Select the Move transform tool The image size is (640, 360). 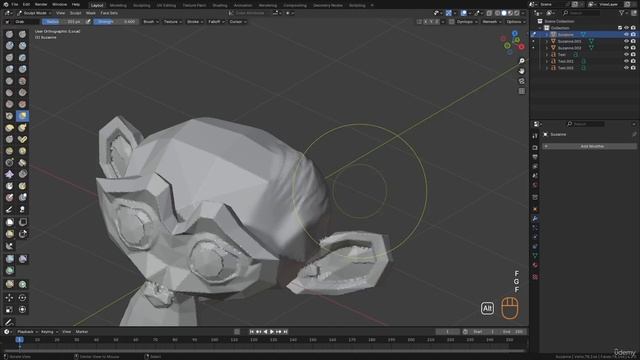click(x=9, y=298)
